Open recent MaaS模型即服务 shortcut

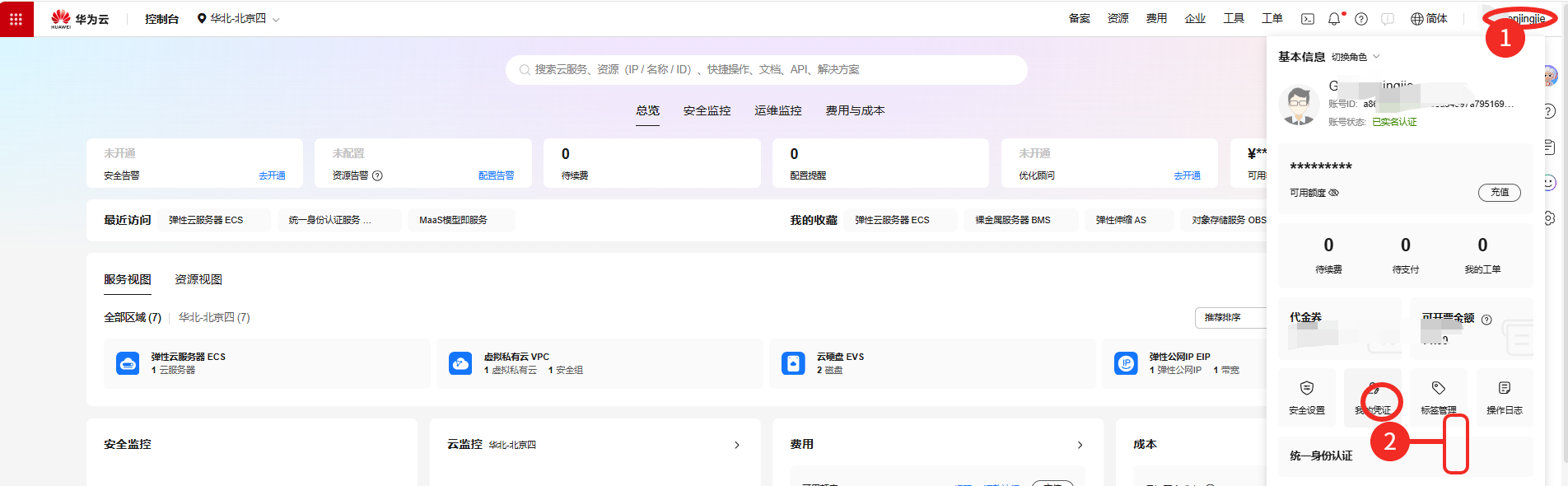[x=461, y=220]
